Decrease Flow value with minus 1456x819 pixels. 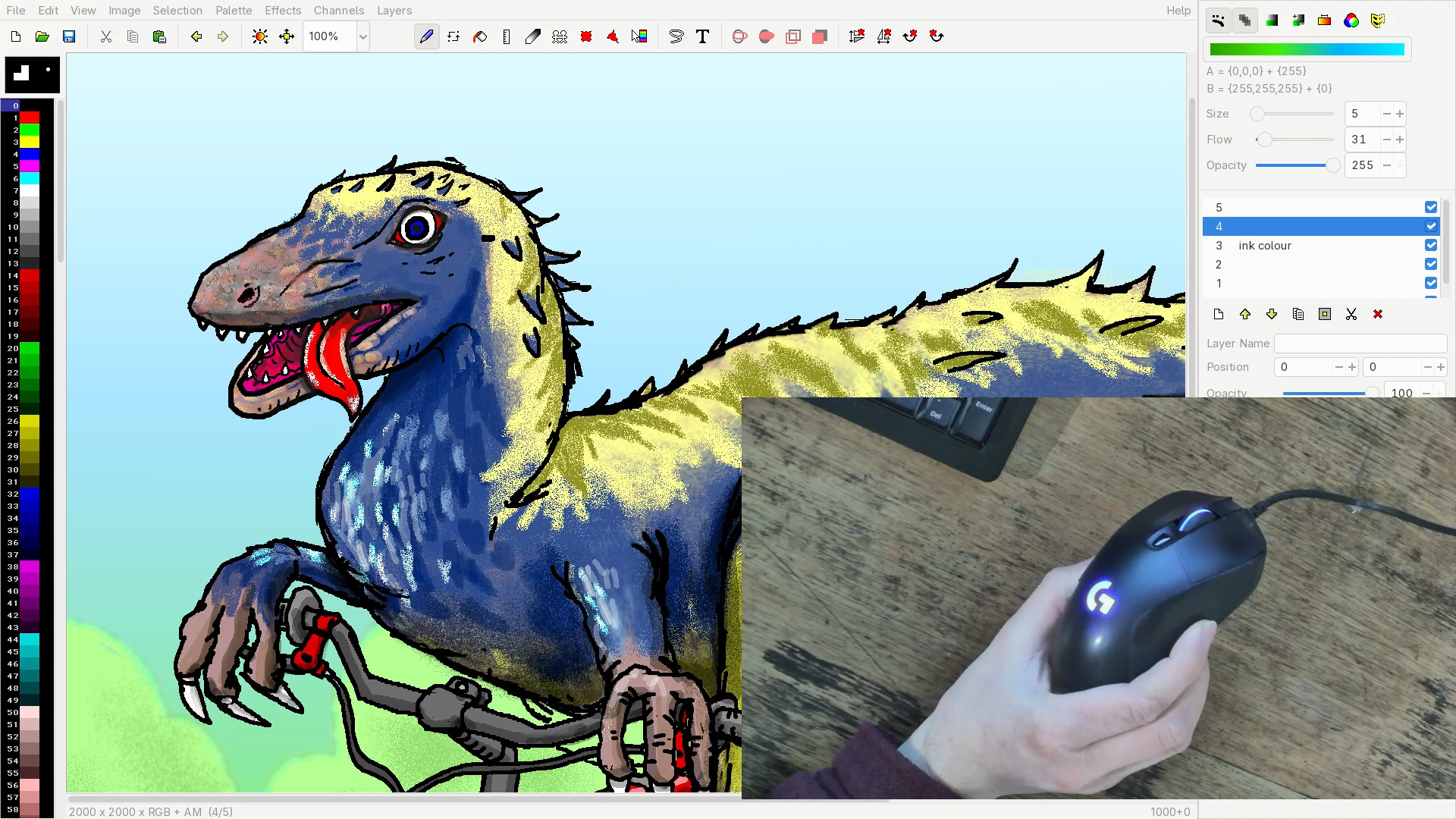tap(1386, 140)
